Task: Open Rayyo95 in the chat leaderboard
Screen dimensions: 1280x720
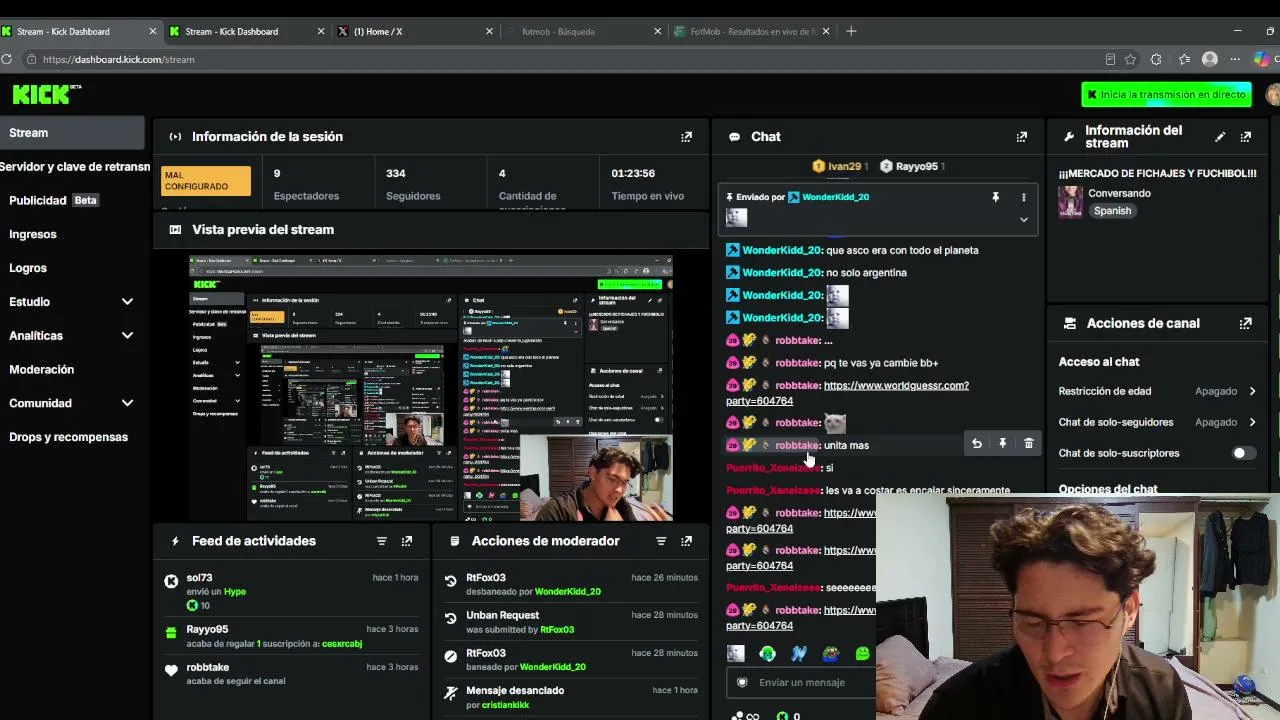Action: point(911,166)
